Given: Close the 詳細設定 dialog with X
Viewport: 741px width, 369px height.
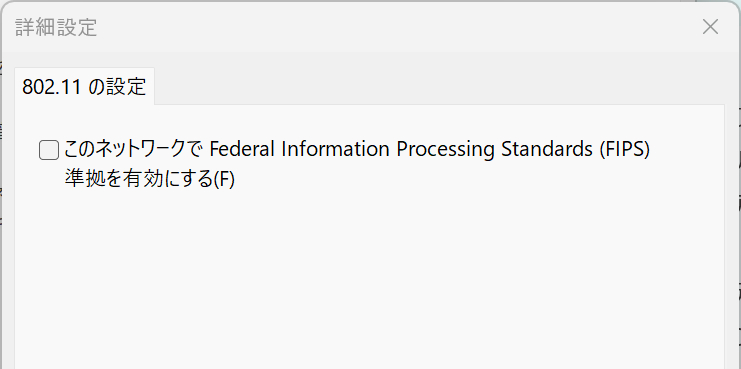Looking at the screenshot, I should pyautogui.click(x=710, y=27).
